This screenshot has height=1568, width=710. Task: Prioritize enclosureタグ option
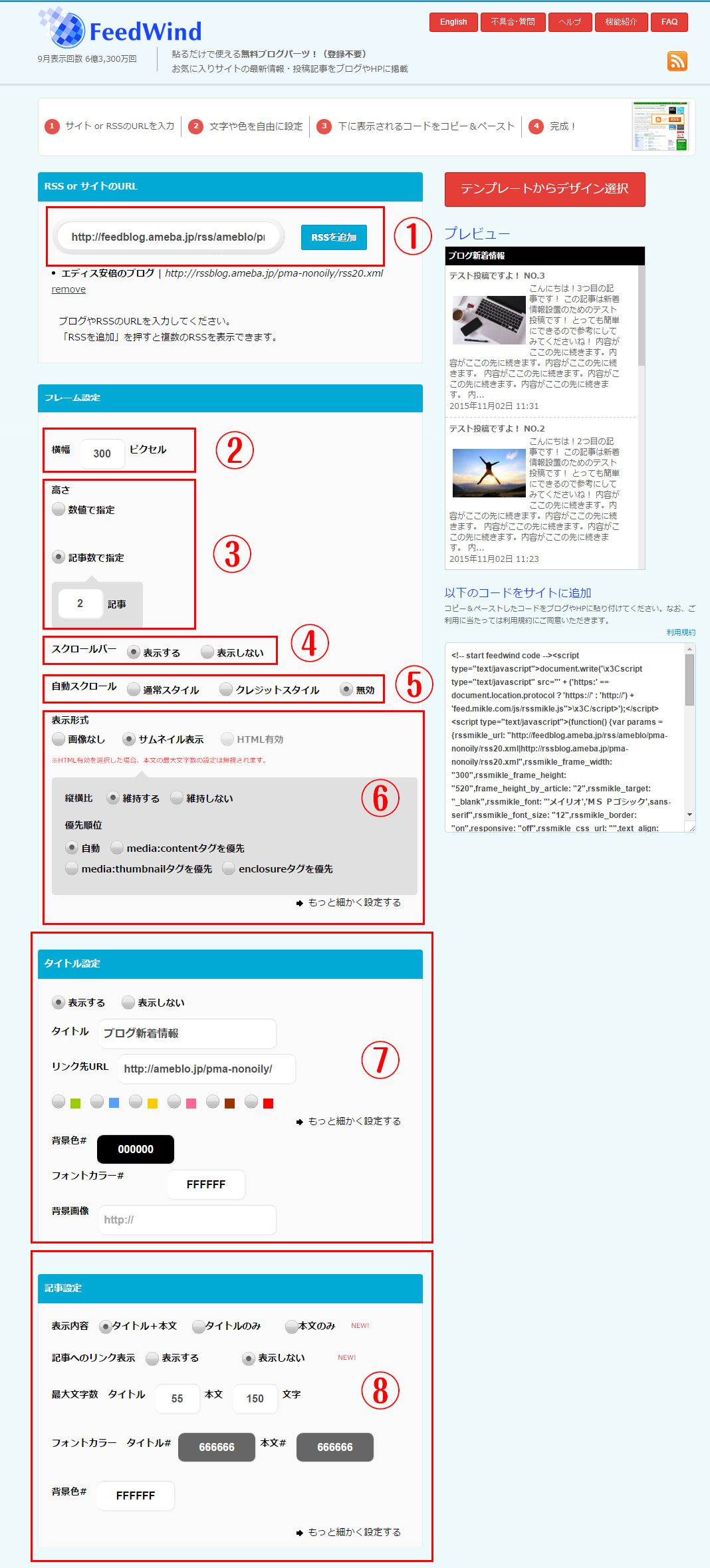coord(229,868)
